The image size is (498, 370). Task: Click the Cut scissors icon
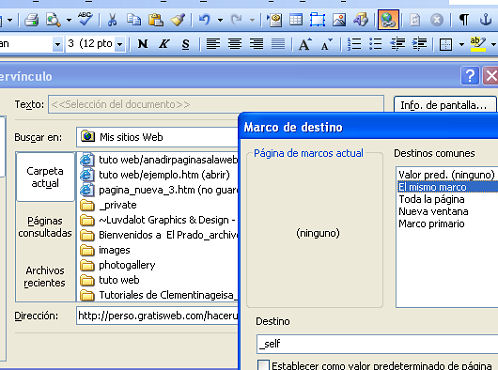(112, 20)
